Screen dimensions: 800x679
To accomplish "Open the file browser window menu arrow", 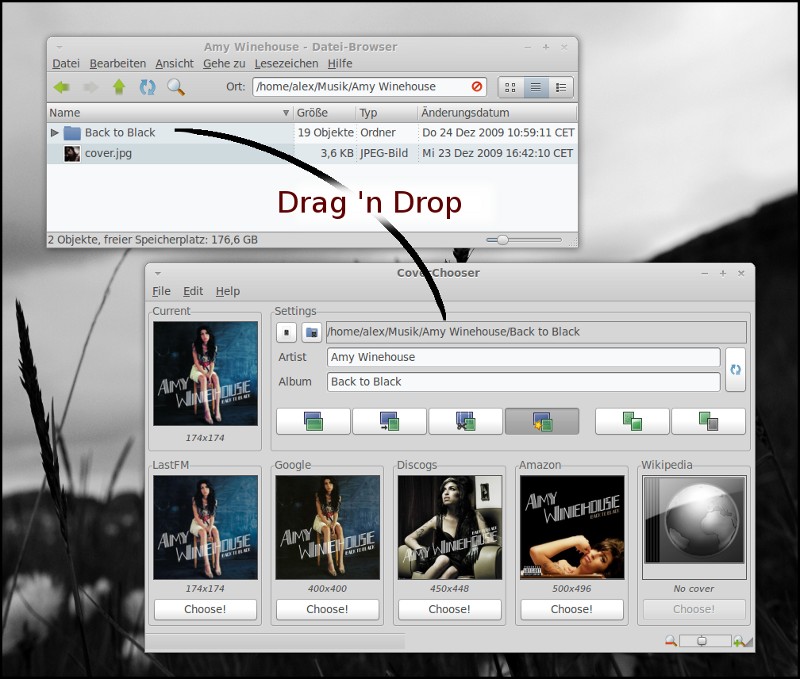I will (x=59, y=47).
